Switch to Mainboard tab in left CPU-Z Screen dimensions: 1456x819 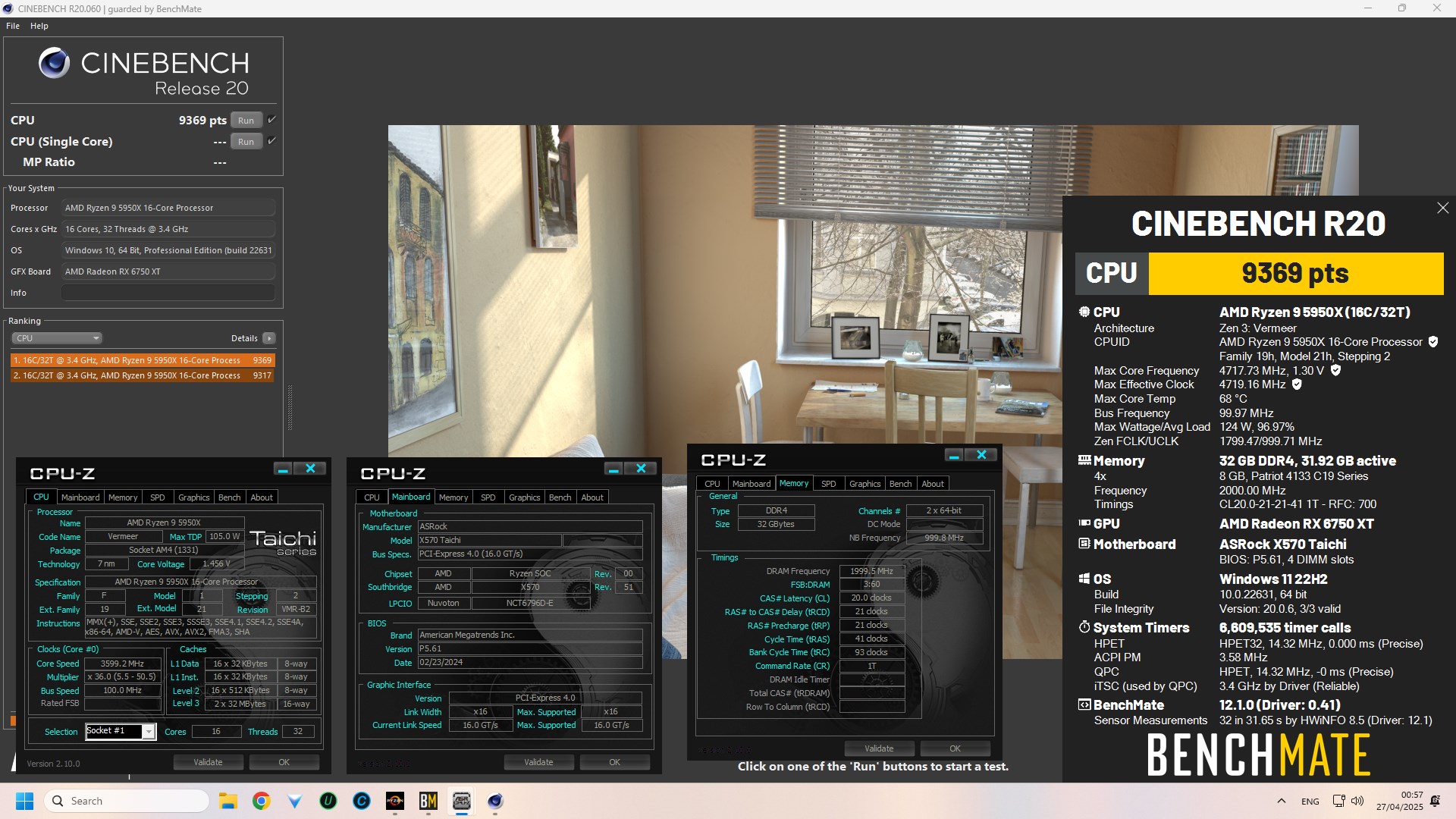80,497
